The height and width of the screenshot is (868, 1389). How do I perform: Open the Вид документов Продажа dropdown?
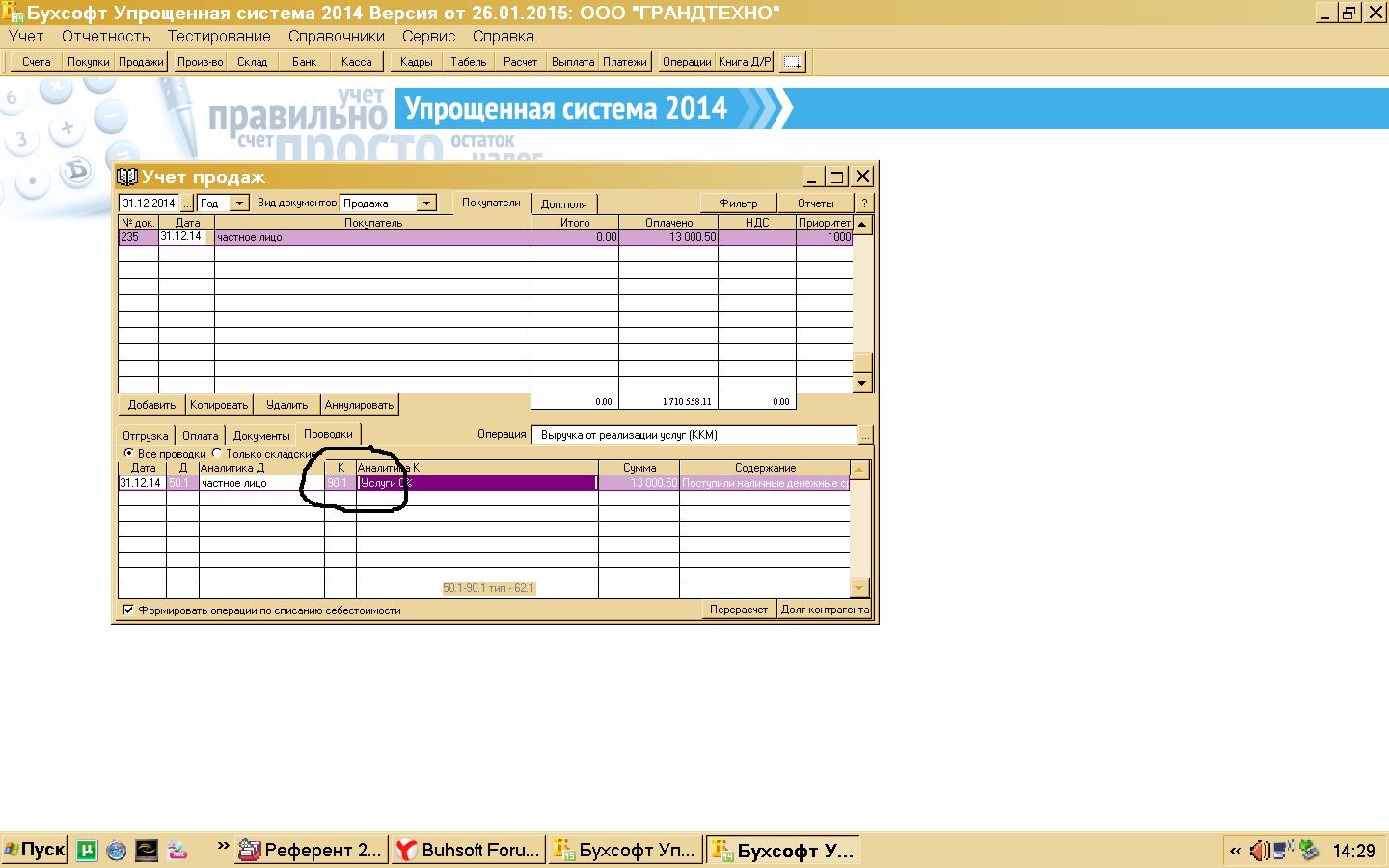[426, 203]
